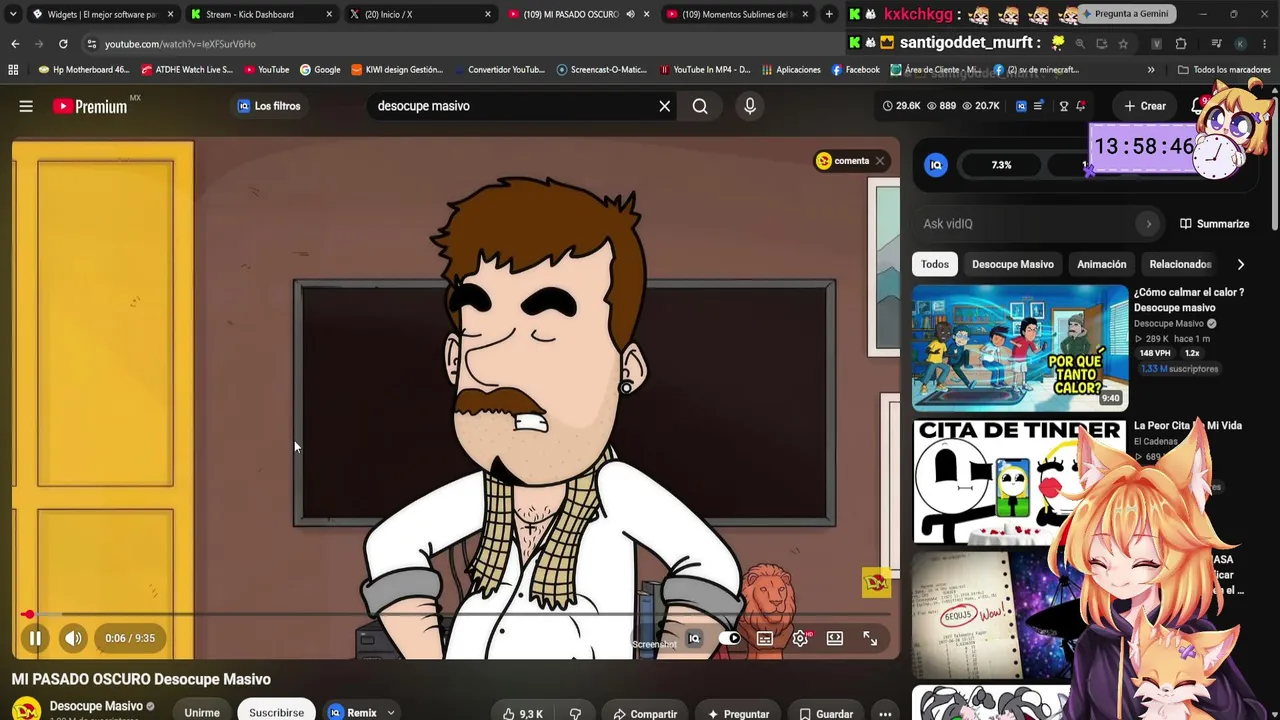Open Todos los marcadores folder

click(1224, 70)
